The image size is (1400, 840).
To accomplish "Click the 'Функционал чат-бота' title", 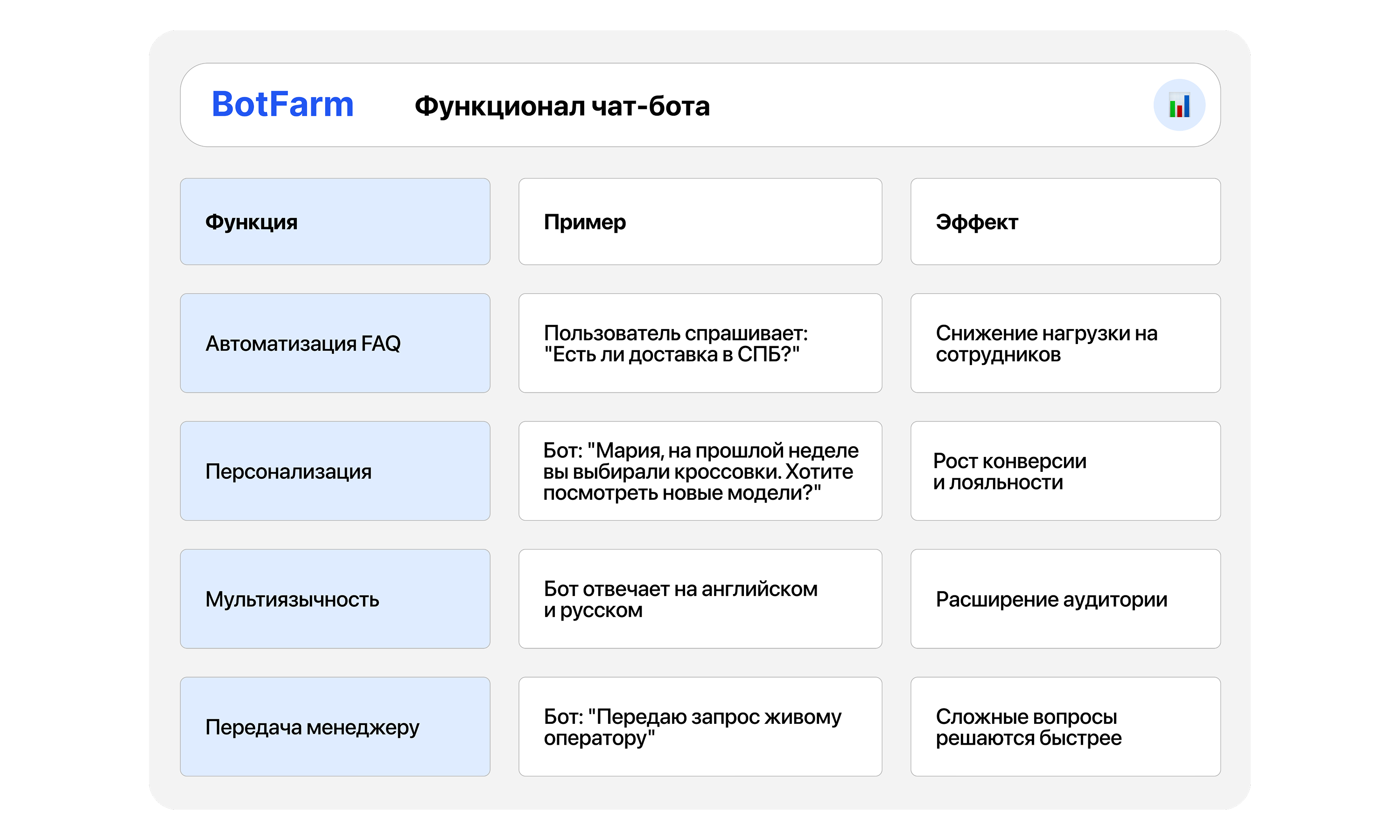I will tap(561, 106).
